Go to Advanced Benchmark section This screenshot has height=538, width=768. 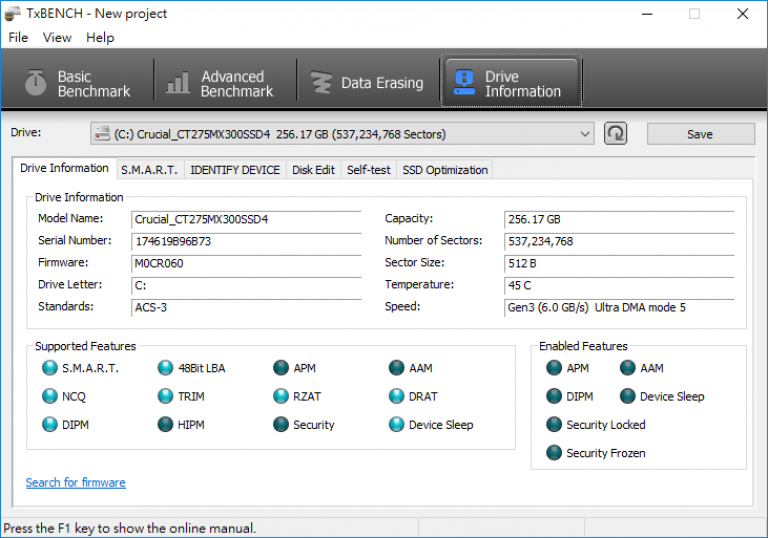pos(224,83)
